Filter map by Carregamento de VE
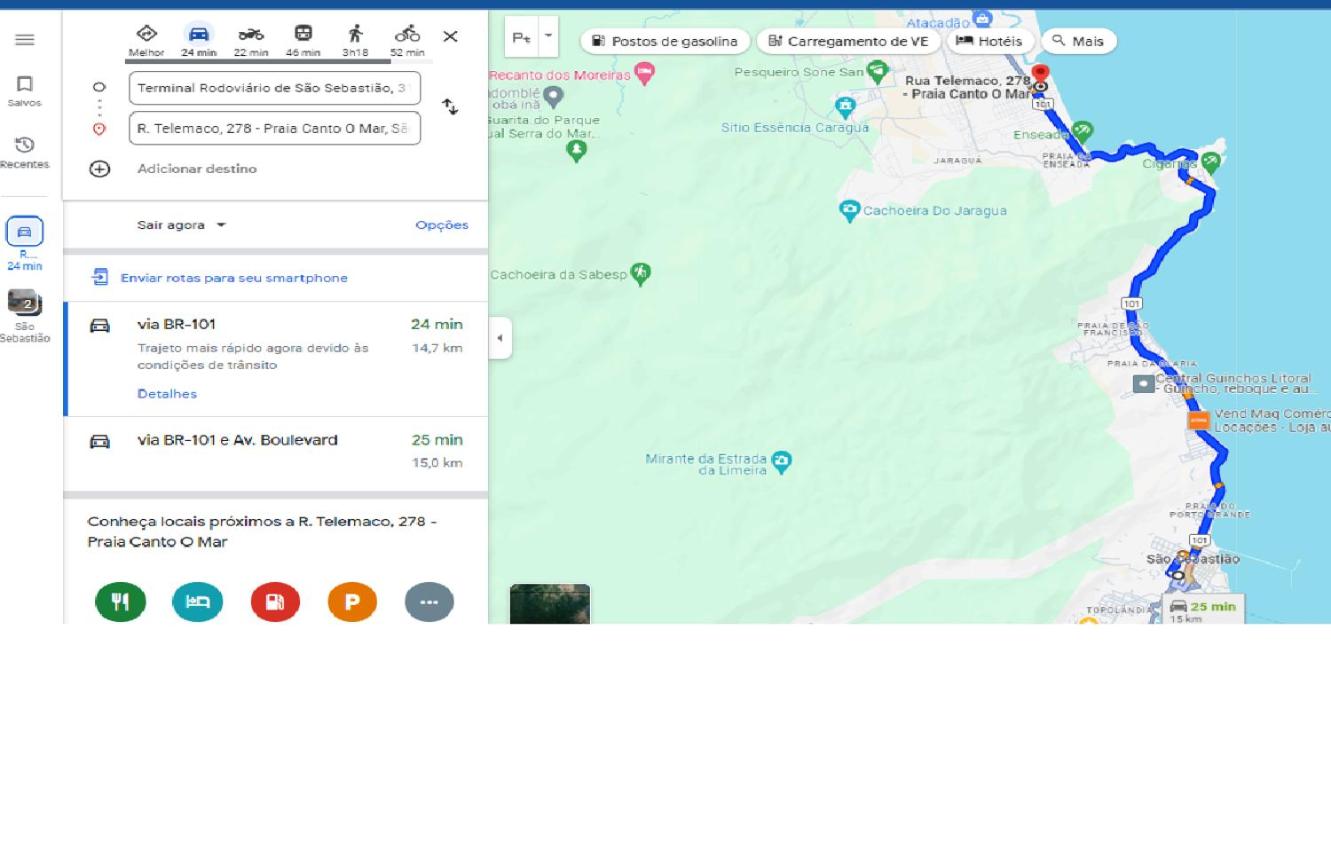Screen dimensions: 1331x850 849,41
